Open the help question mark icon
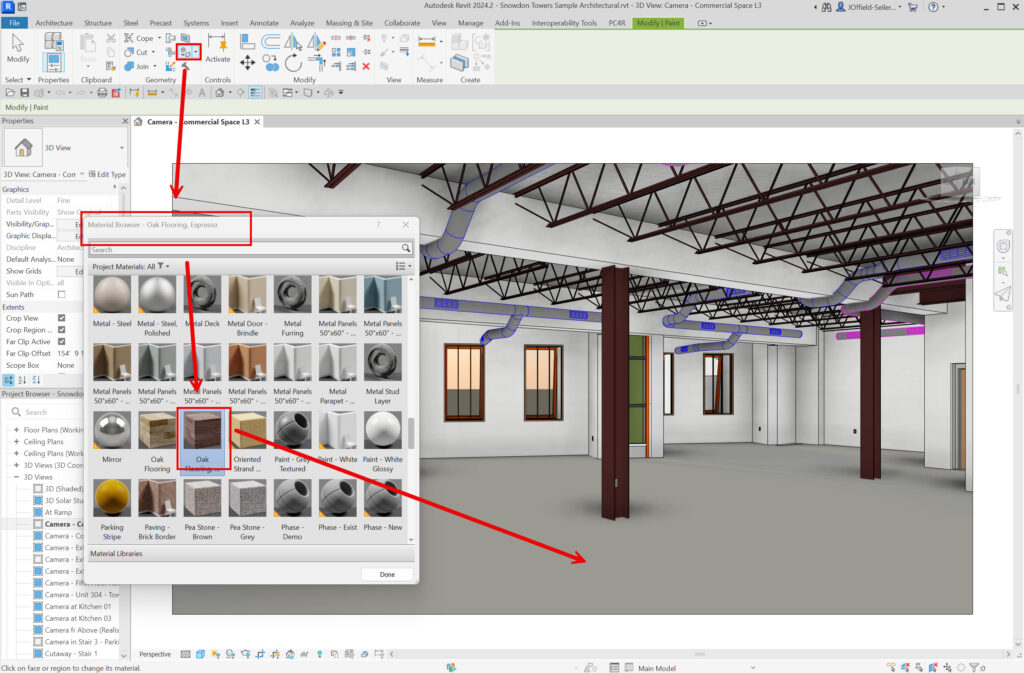Viewport: 1024px width, 673px height. 933,7
